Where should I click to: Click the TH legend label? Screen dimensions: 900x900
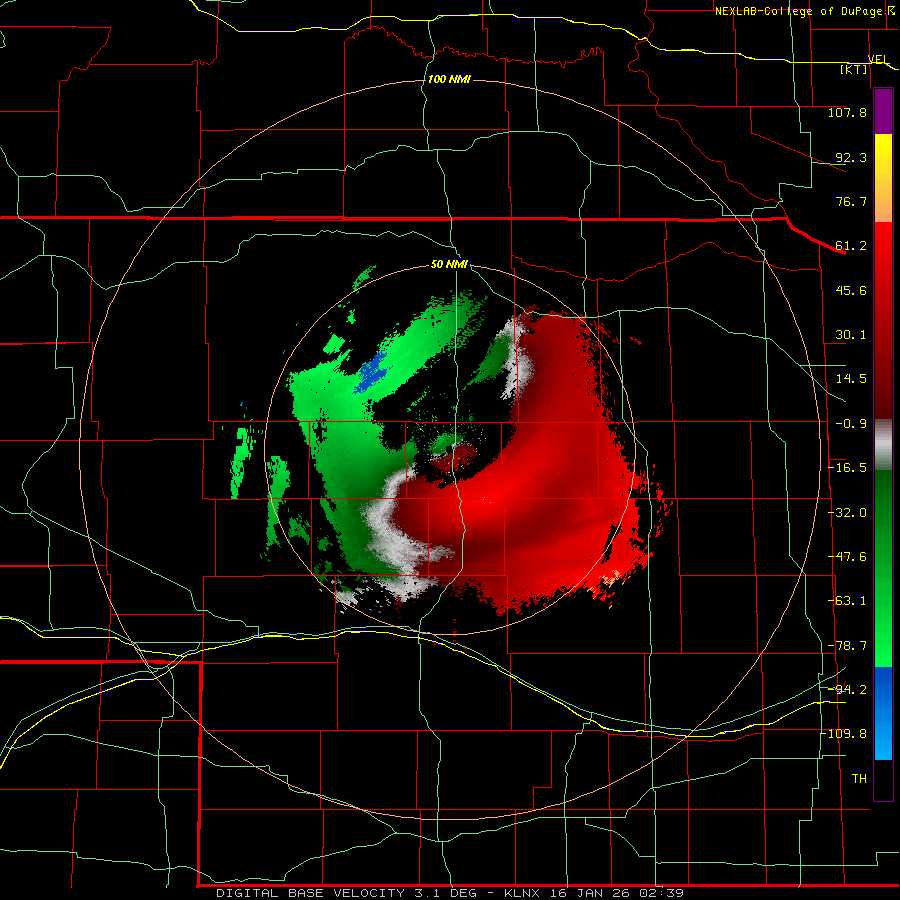click(859, 779)
